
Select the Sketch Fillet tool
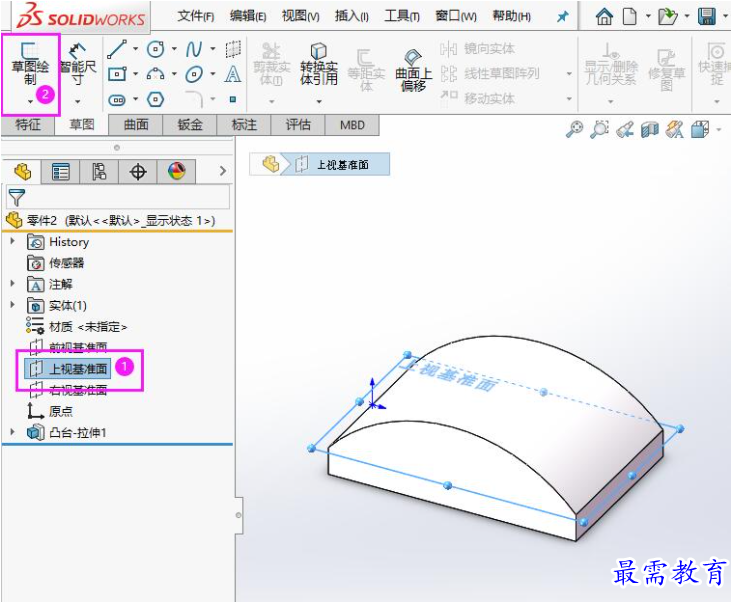pos(194,99)
